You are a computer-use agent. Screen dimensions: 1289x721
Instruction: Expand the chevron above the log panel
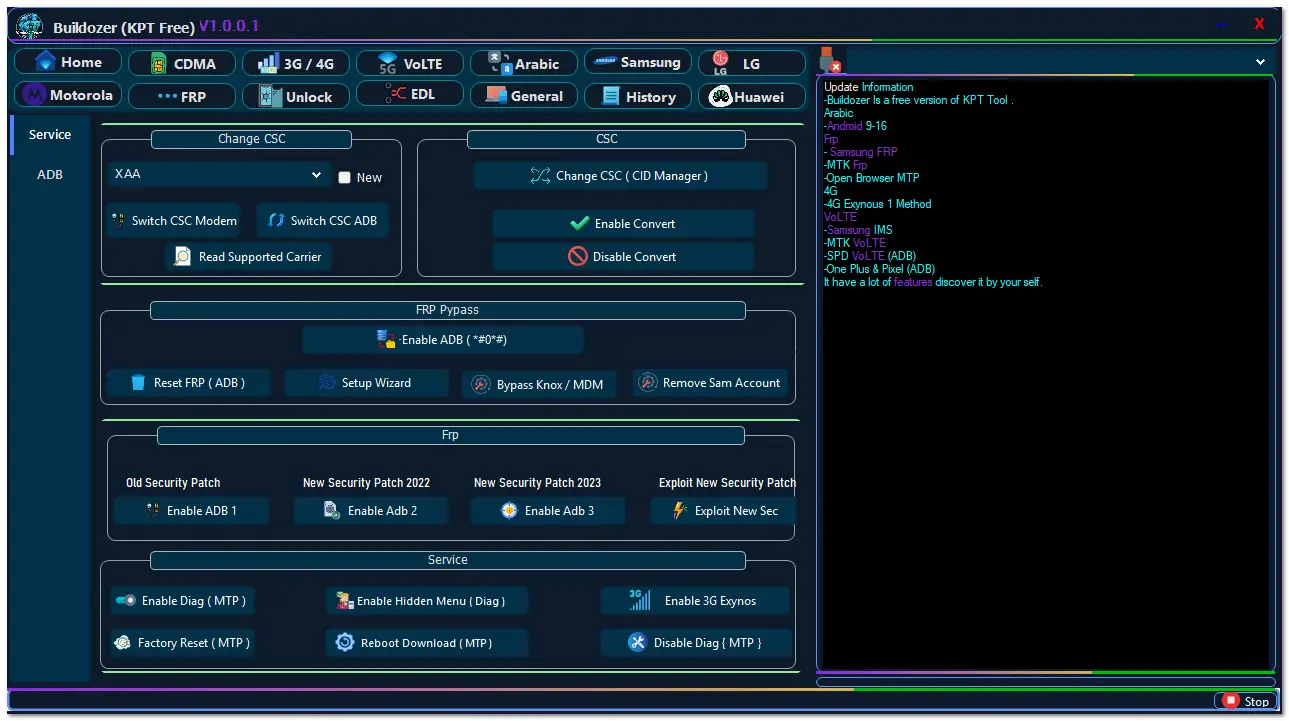click(1260, 62)
